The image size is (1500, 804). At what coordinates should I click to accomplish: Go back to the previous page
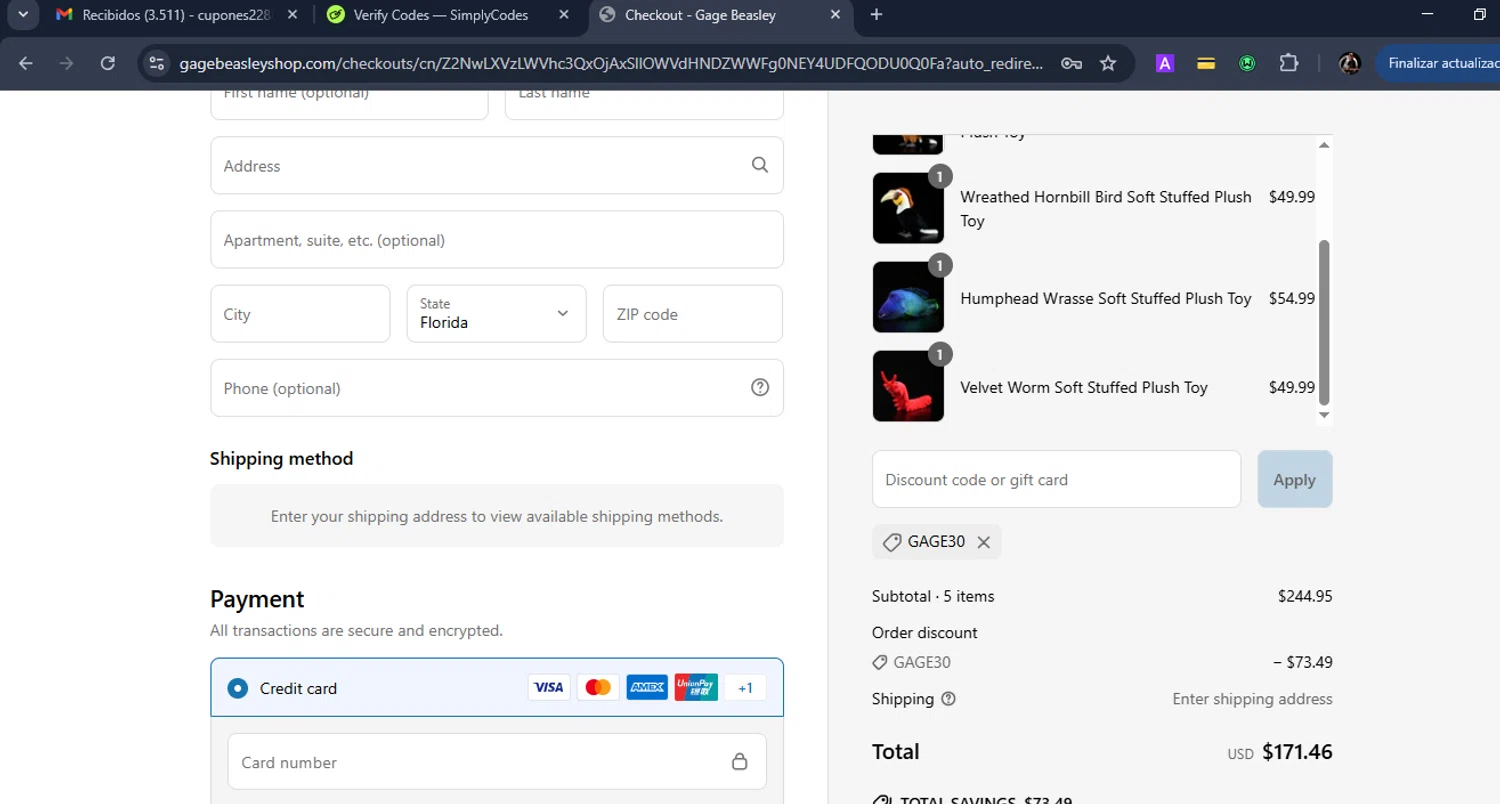pyautogui.click(x=26, y=63)
